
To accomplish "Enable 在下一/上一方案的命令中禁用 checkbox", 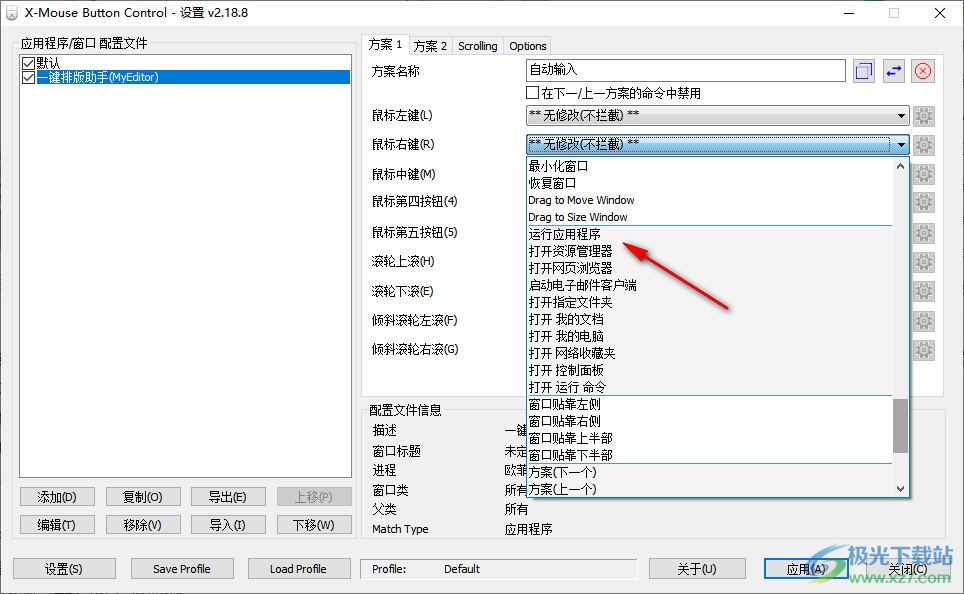I will coord(533,93).
